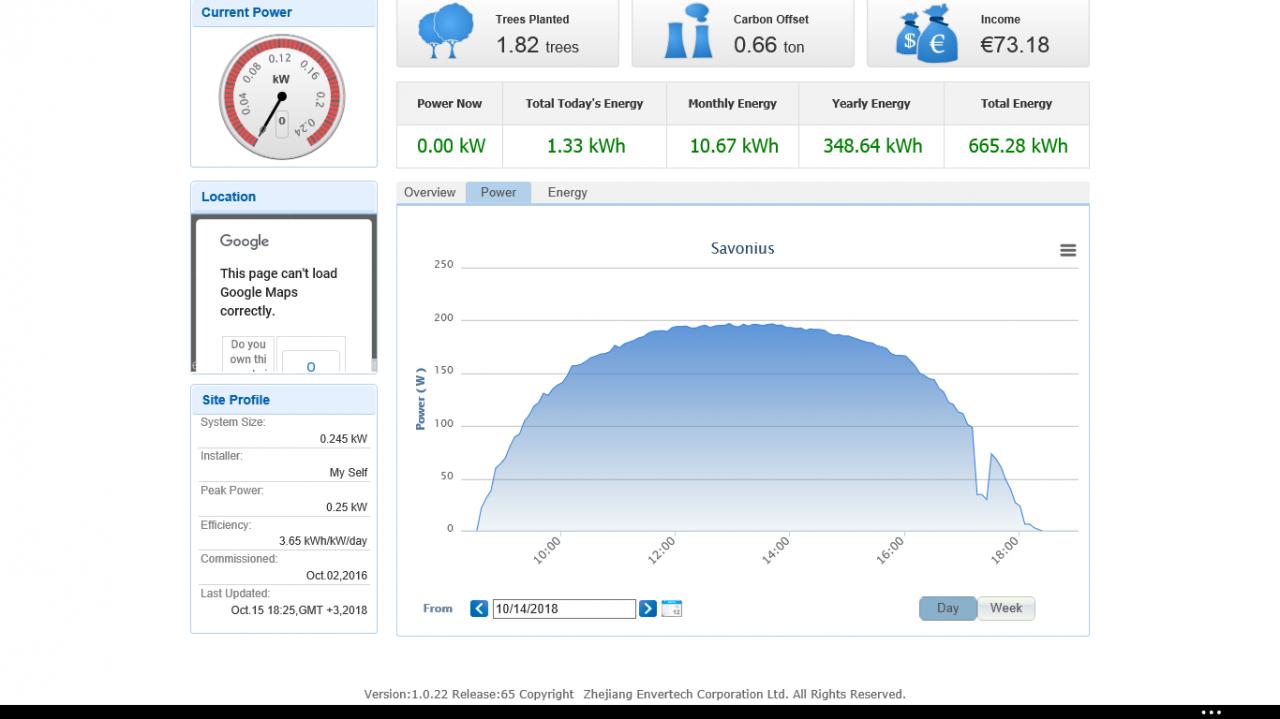Click the Current Power panel header
The height and width of the screenshot is (719, 1280).
pyautogui.click(x=284, y=13)
